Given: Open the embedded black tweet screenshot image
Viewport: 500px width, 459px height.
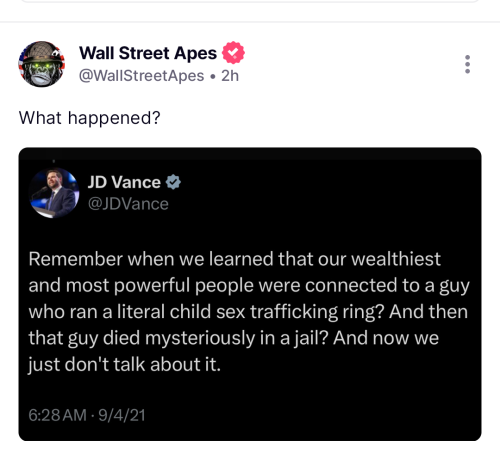Looking at the screenshot, I should click(250, 294).
